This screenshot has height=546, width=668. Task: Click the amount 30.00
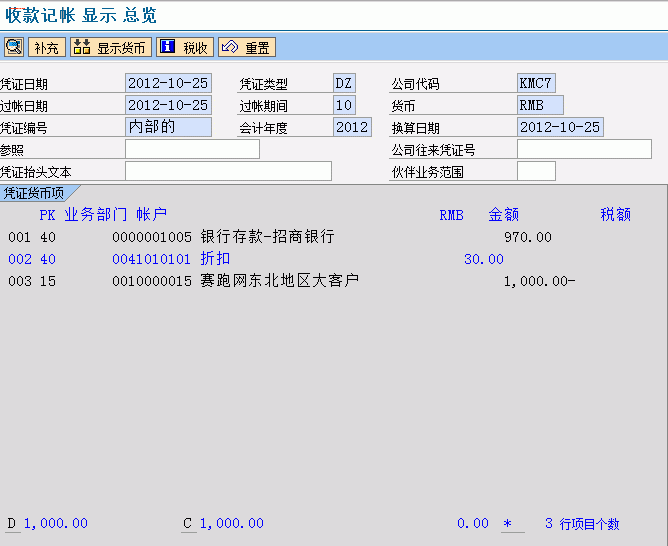pos(484,259)
